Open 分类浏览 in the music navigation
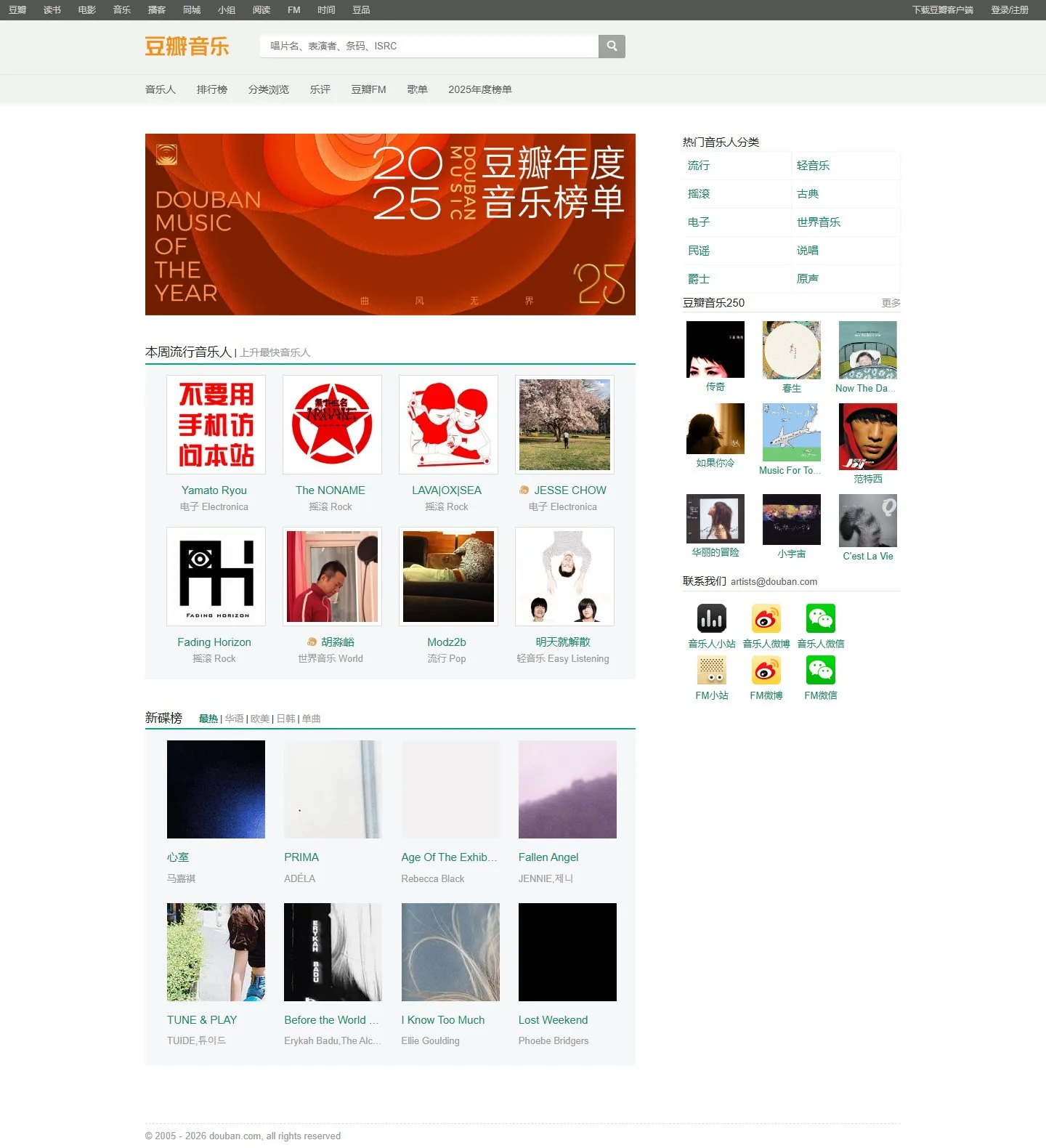The height and width of the screenshot is (1148, 1046). (x=269, y=89)
